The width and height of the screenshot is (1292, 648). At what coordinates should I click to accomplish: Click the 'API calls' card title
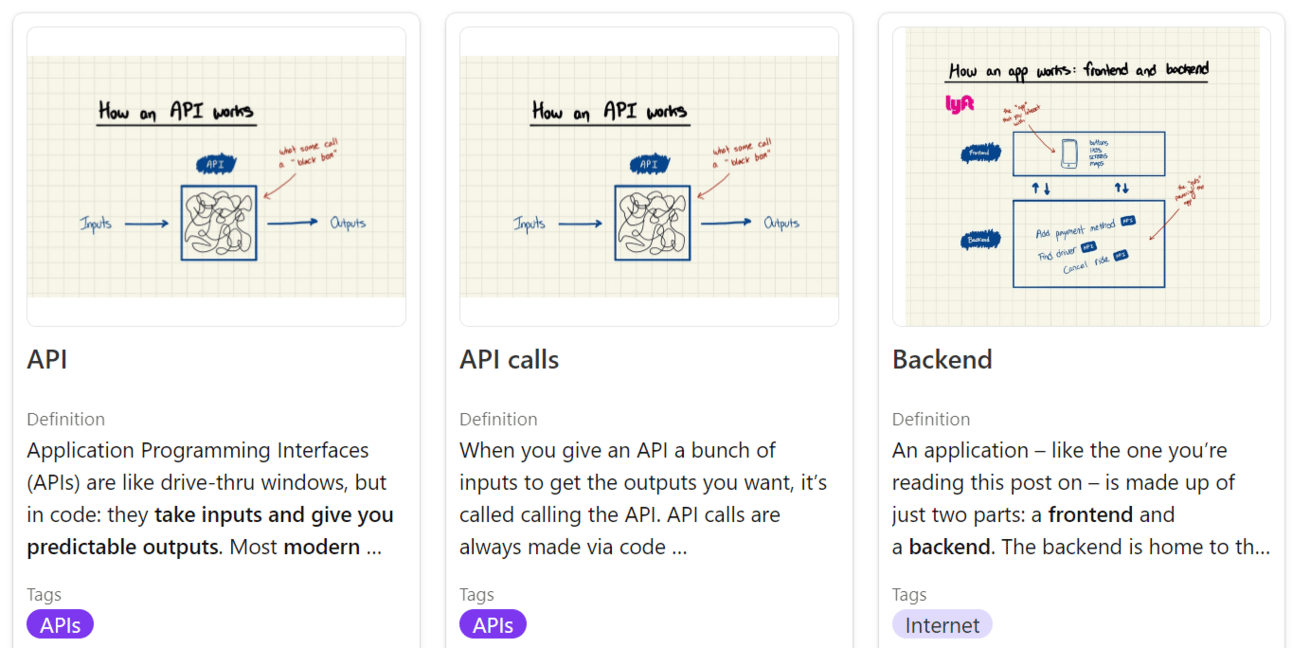click(x=509, y=360)
